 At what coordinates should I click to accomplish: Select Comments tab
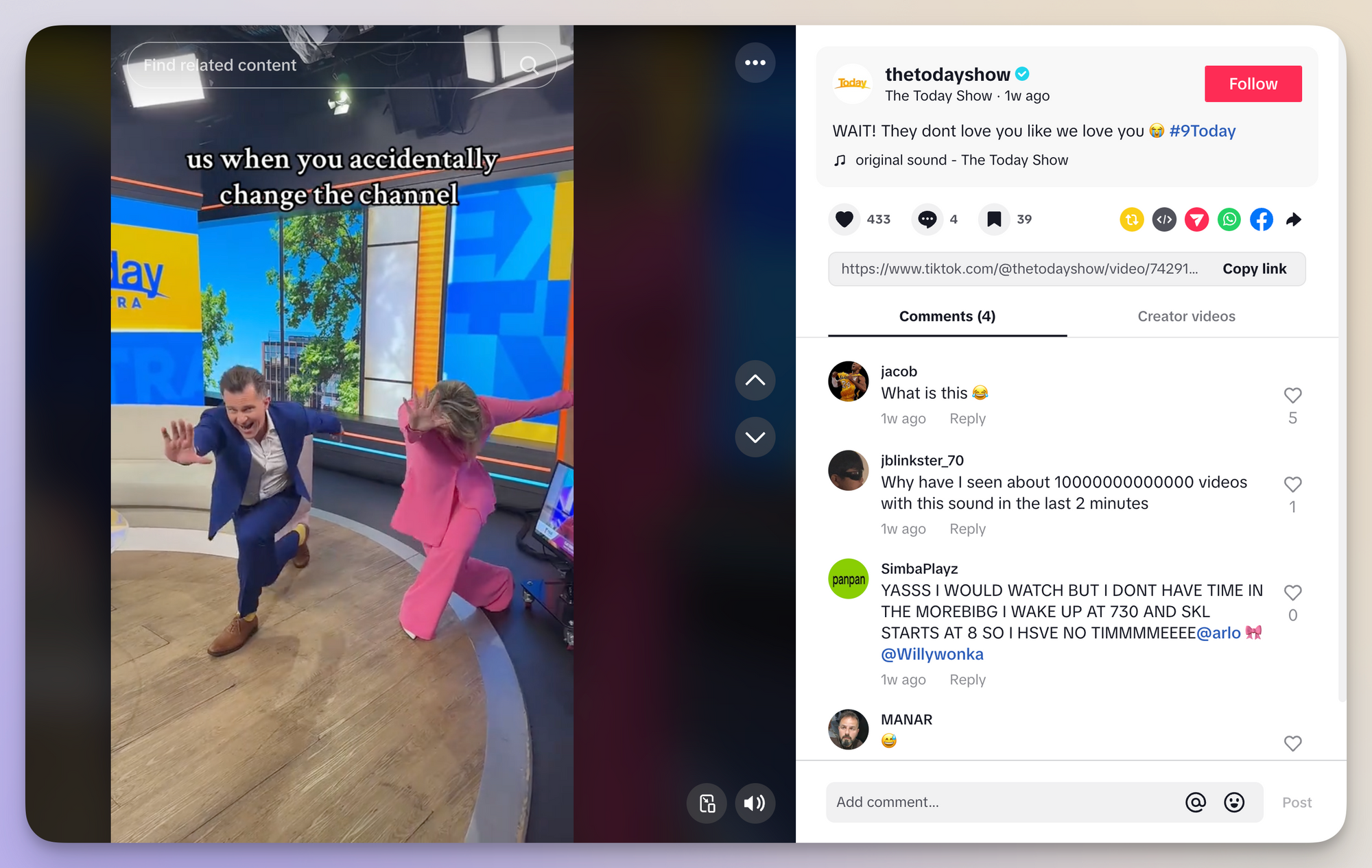(947, 316)
